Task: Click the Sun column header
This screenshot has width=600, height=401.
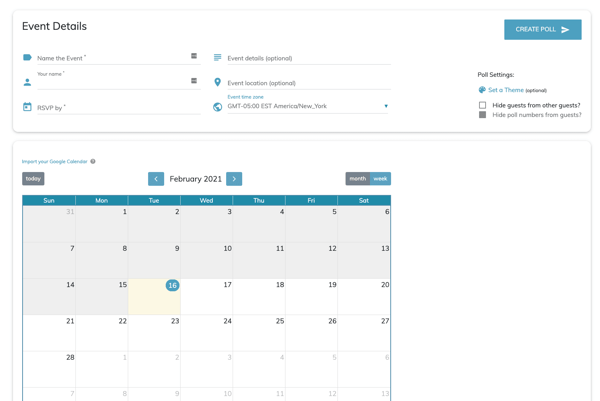Action: coord(49,200)
